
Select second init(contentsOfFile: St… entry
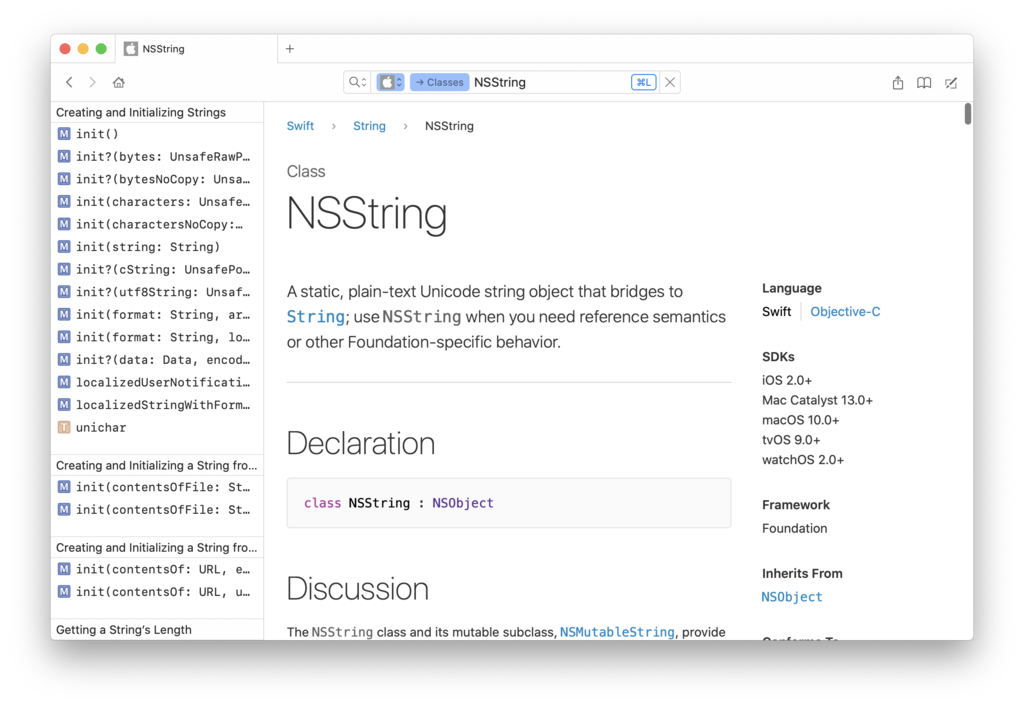point(157,509)
